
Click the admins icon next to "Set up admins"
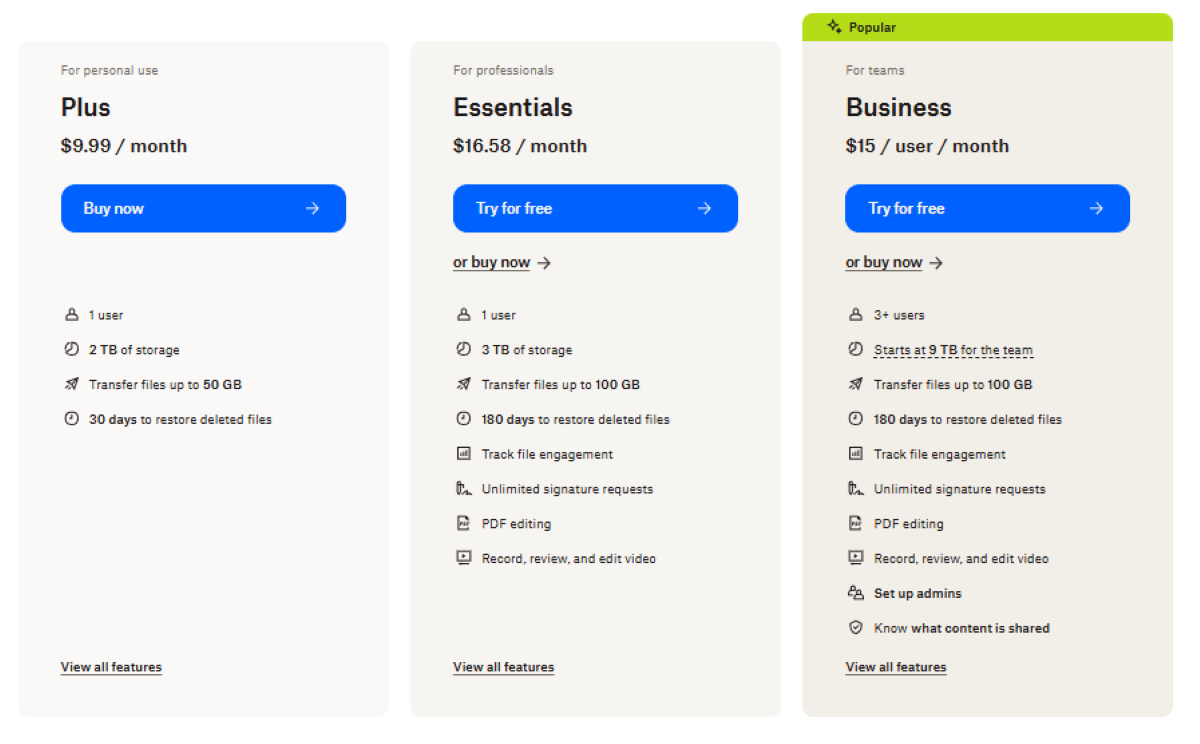(856, 593)
